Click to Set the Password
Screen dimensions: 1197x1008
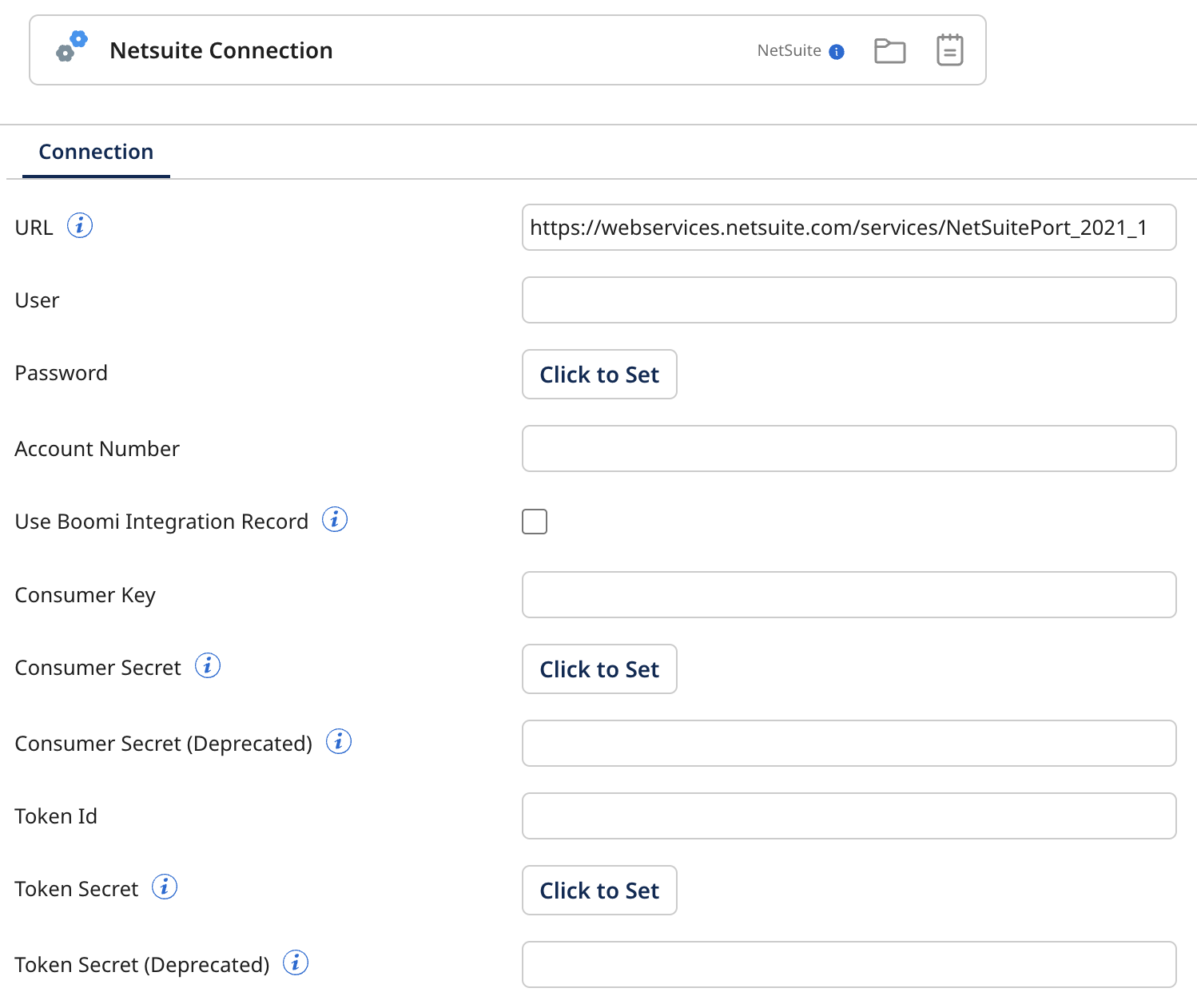pos(599,374)
